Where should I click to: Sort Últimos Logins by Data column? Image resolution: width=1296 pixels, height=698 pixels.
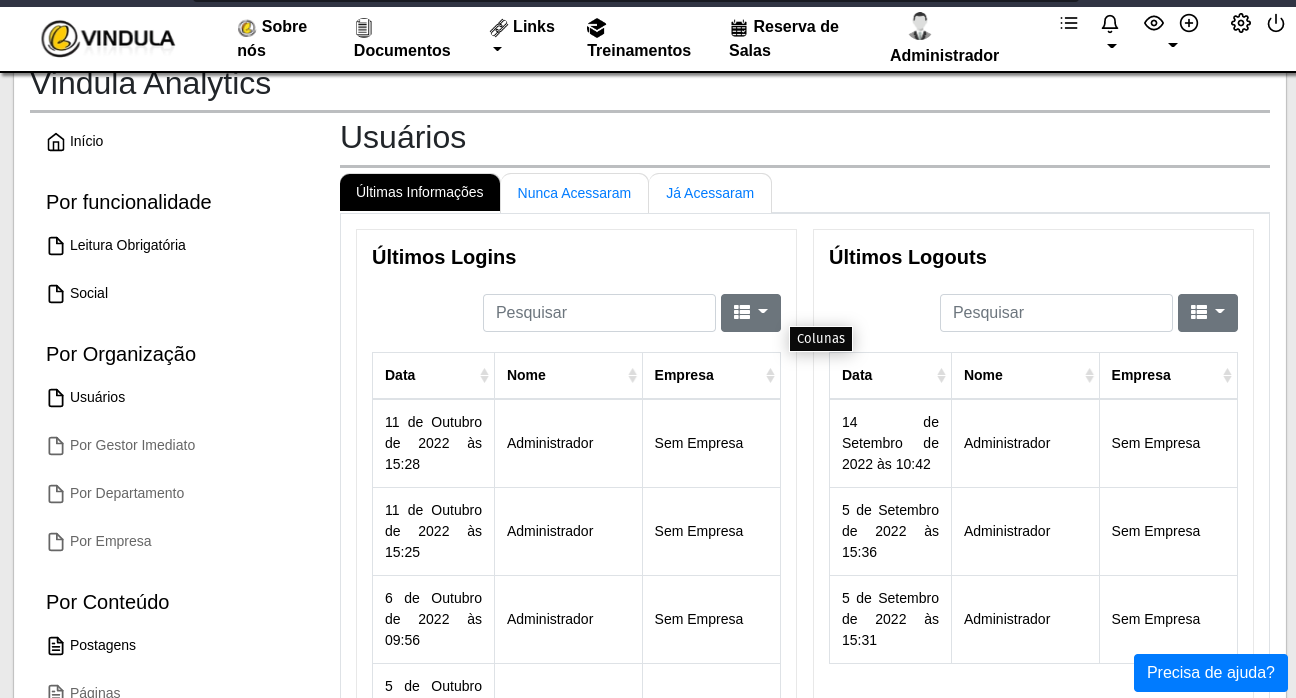pos(433,376)
